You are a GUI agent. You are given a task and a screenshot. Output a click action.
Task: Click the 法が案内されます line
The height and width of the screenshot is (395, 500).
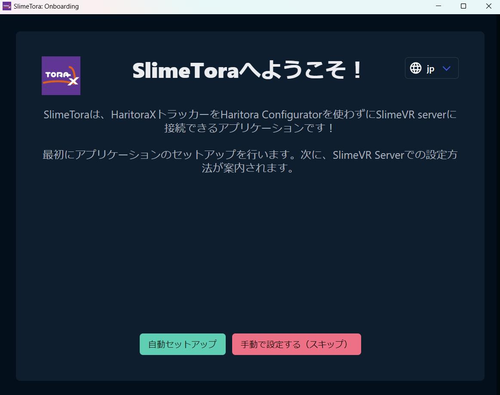point(247,168)
